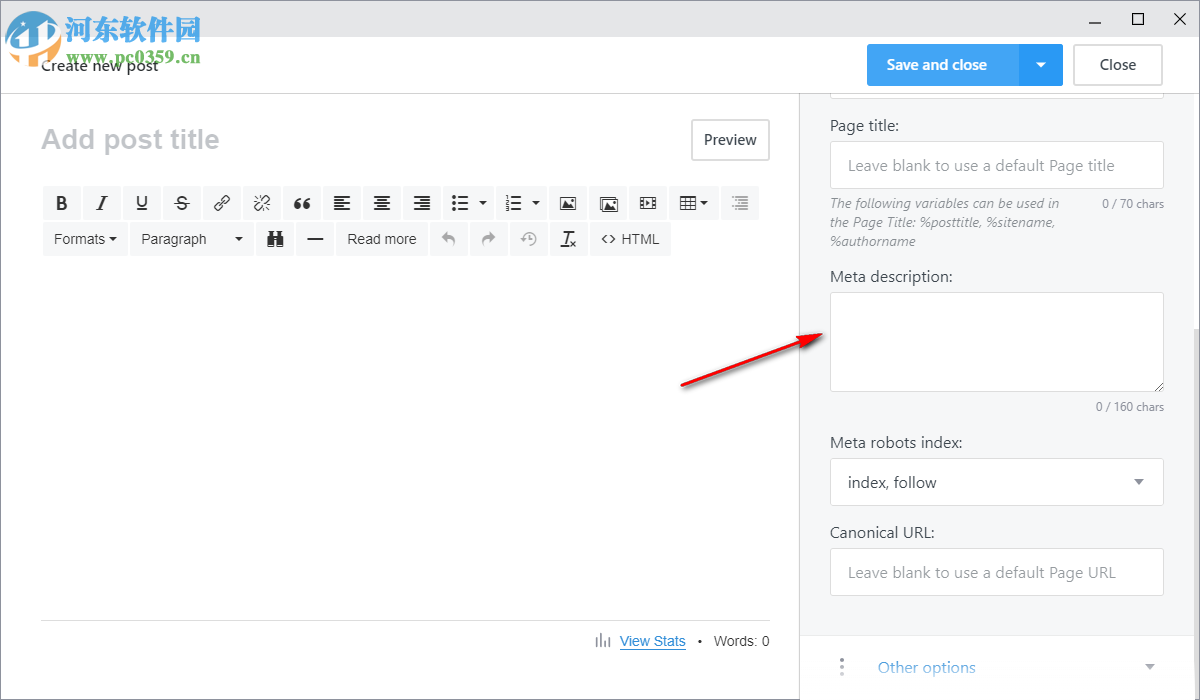Open the save options arrow dropdown
1200x700 pixels.
tap(1041, 65)
